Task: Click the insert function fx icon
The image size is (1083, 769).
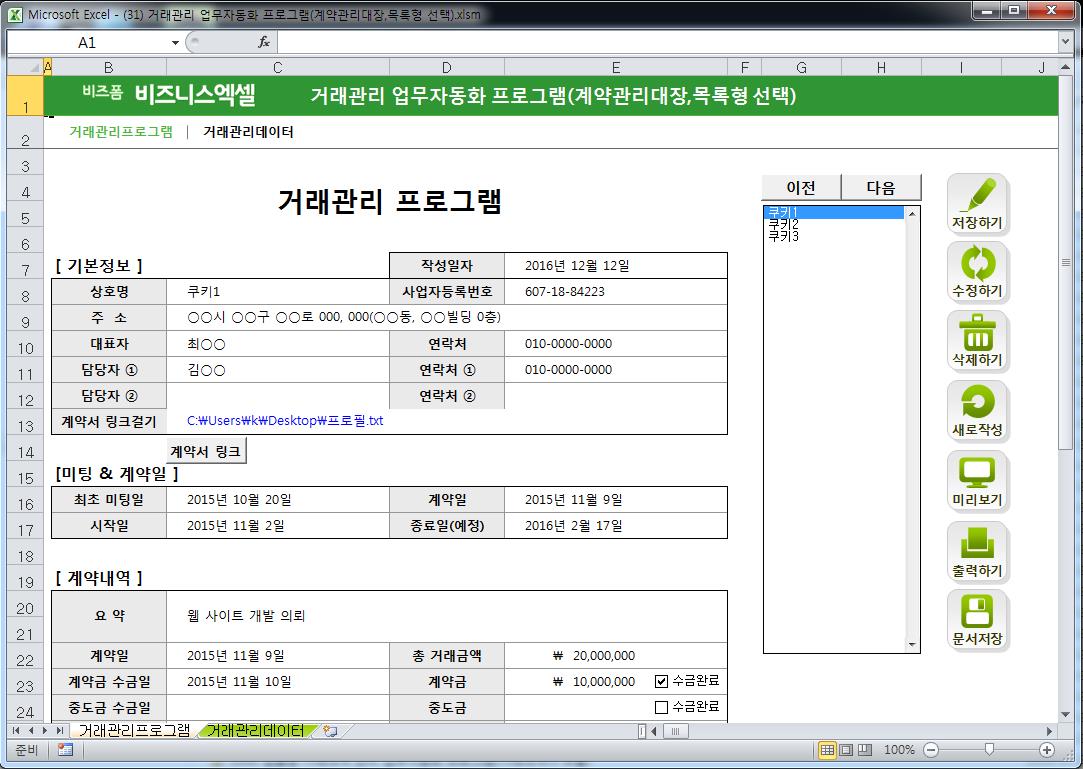Action: click(x=264, y=42)
